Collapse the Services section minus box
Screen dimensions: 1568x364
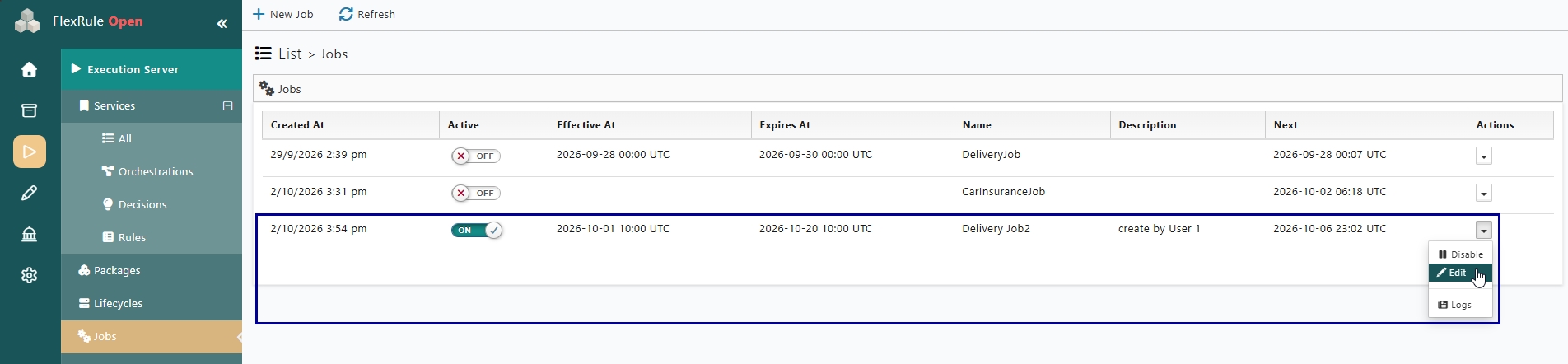click(228, 106)
